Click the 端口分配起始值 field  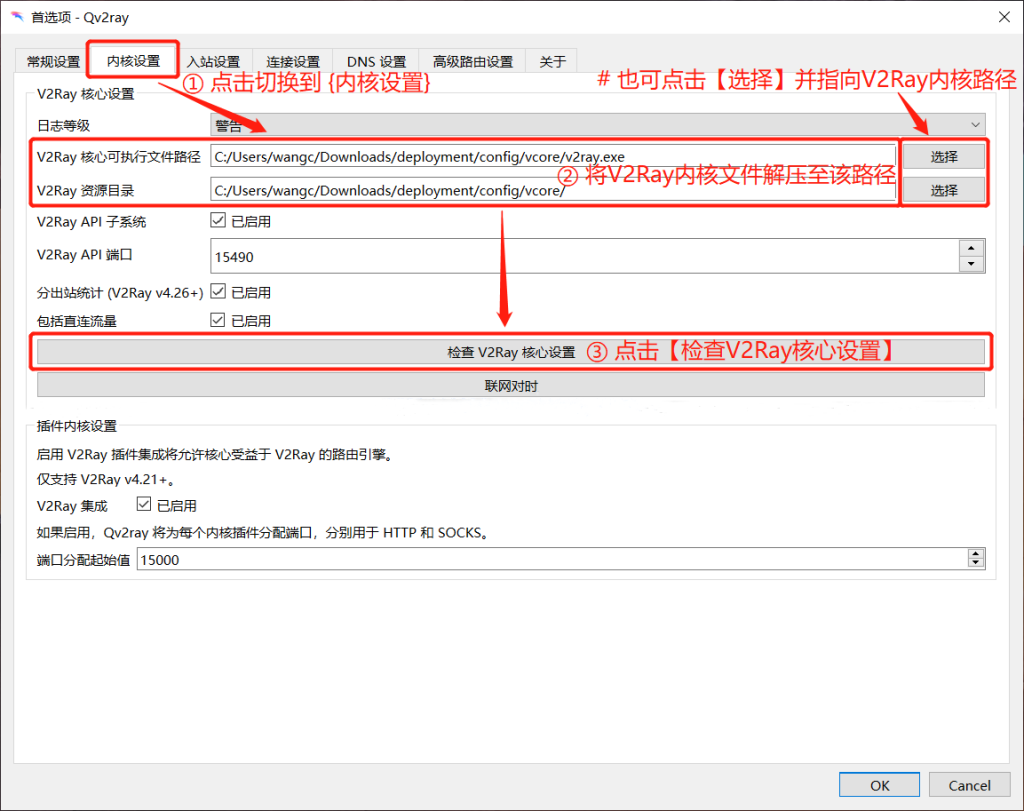552,560
